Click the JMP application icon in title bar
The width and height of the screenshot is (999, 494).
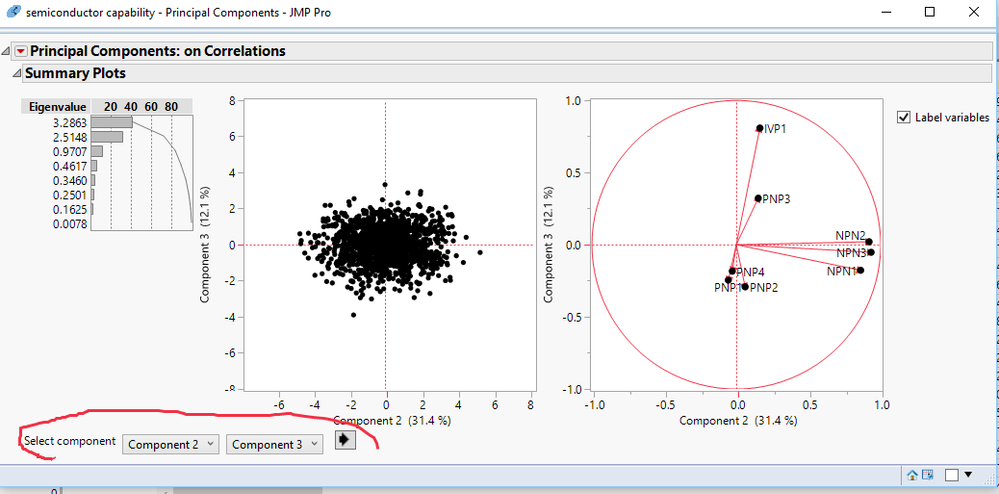[12, 12]
